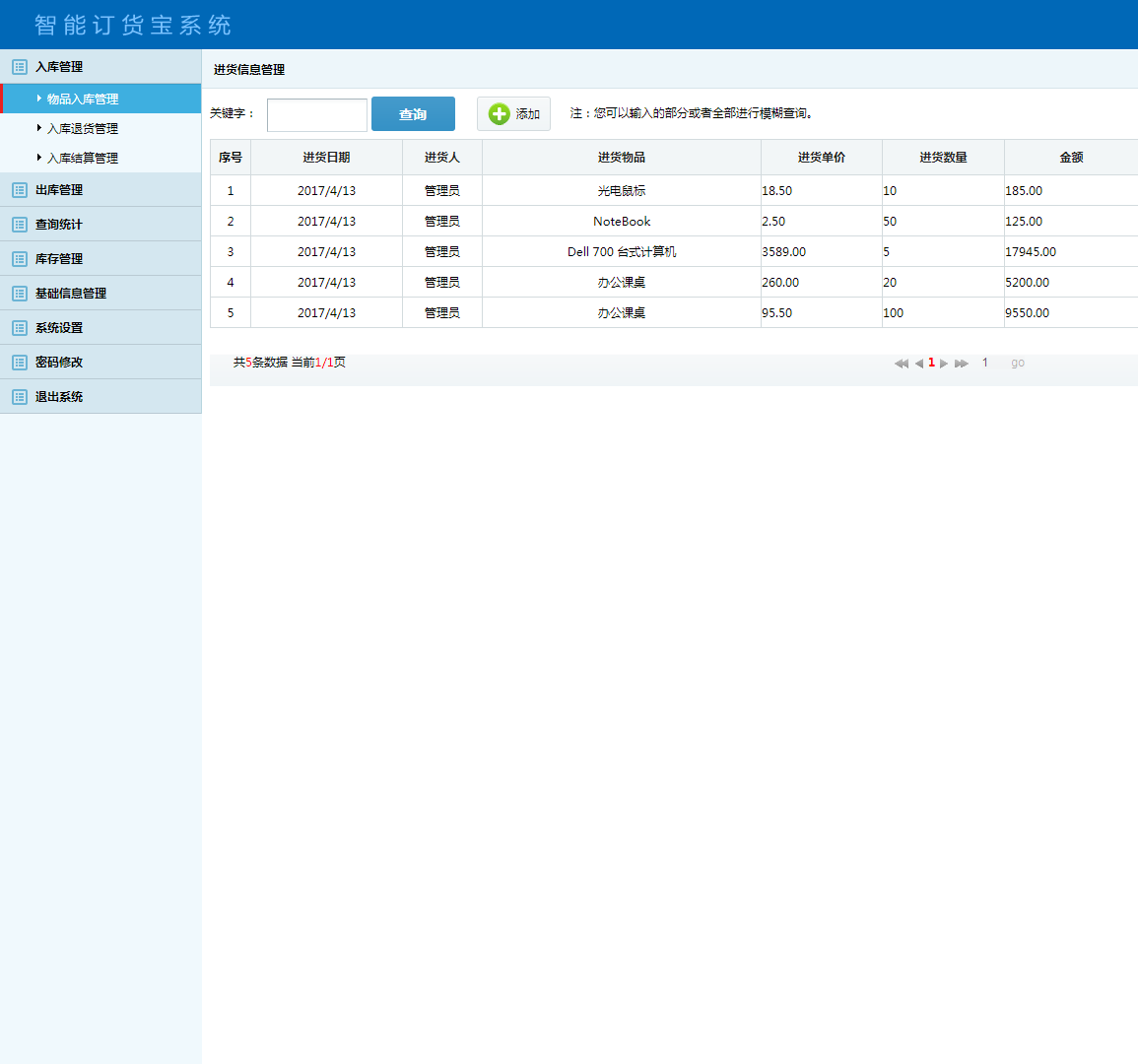Click the 查询 search button
1138x1064 pixels.
pyautogui.click(x=413, y=114)
